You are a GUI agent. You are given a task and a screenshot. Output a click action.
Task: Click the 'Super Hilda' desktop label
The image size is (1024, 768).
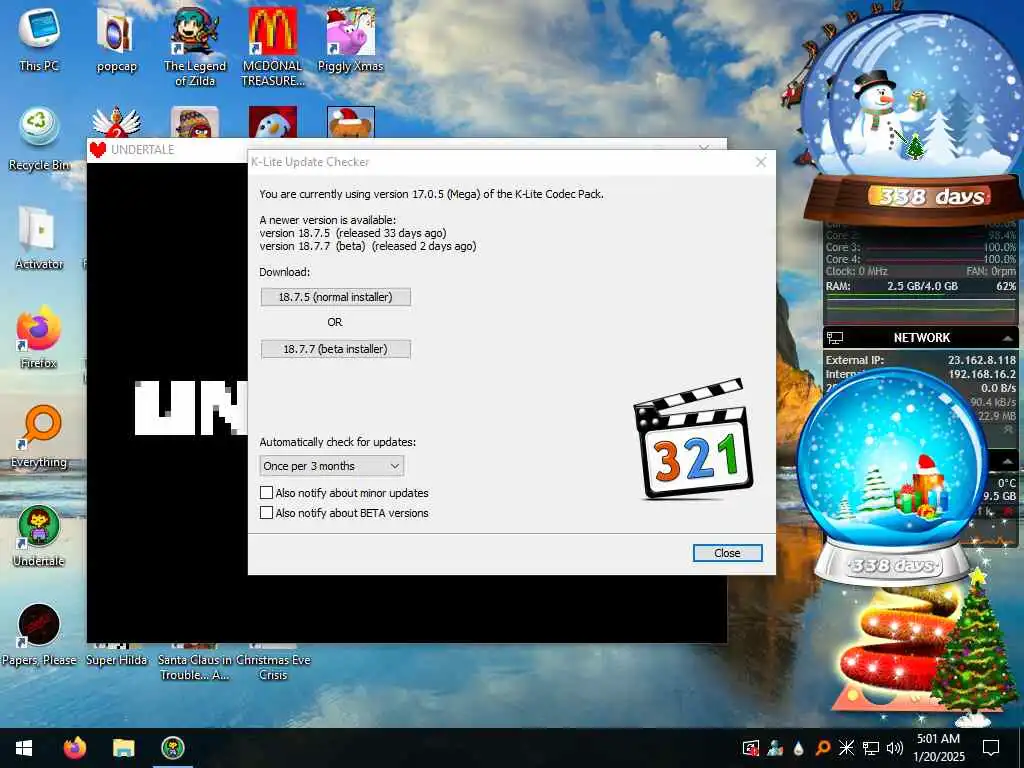[117, 660]
